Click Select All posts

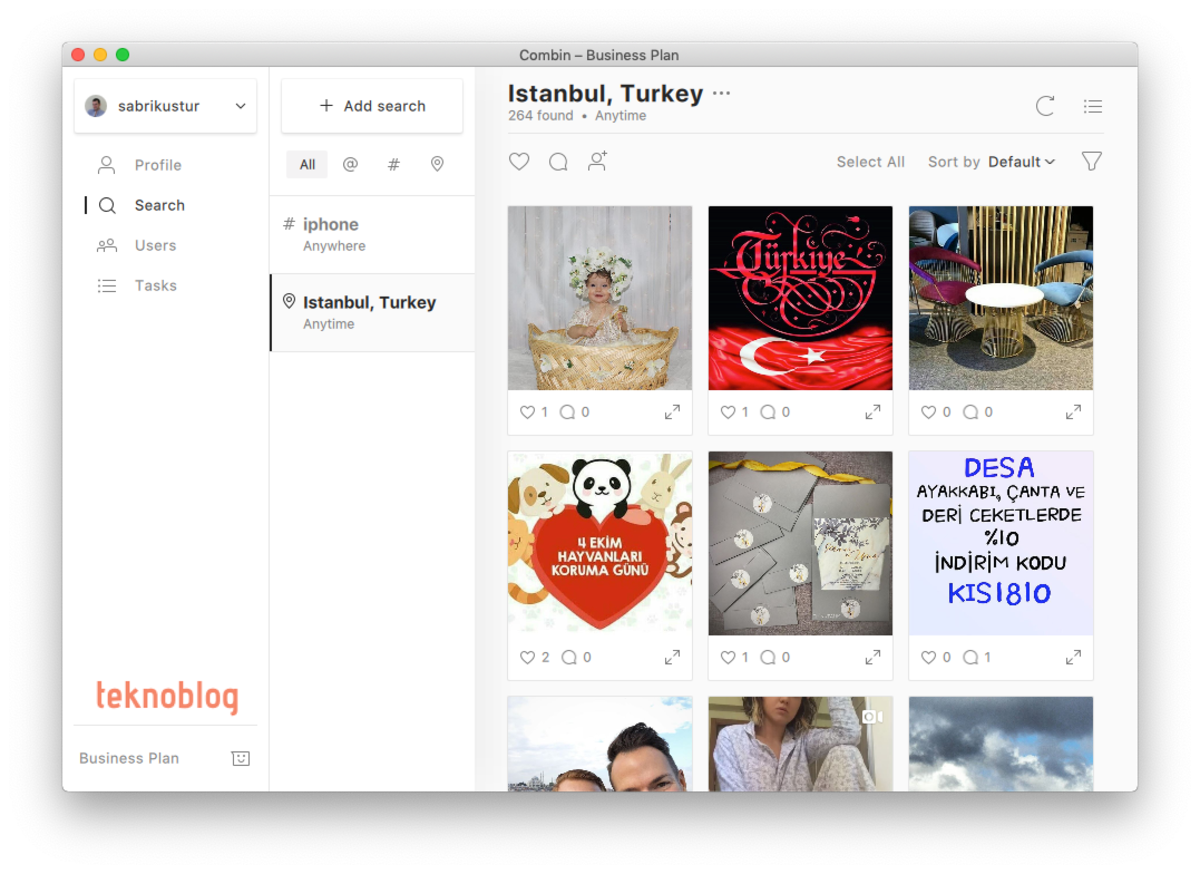[870, 162]
